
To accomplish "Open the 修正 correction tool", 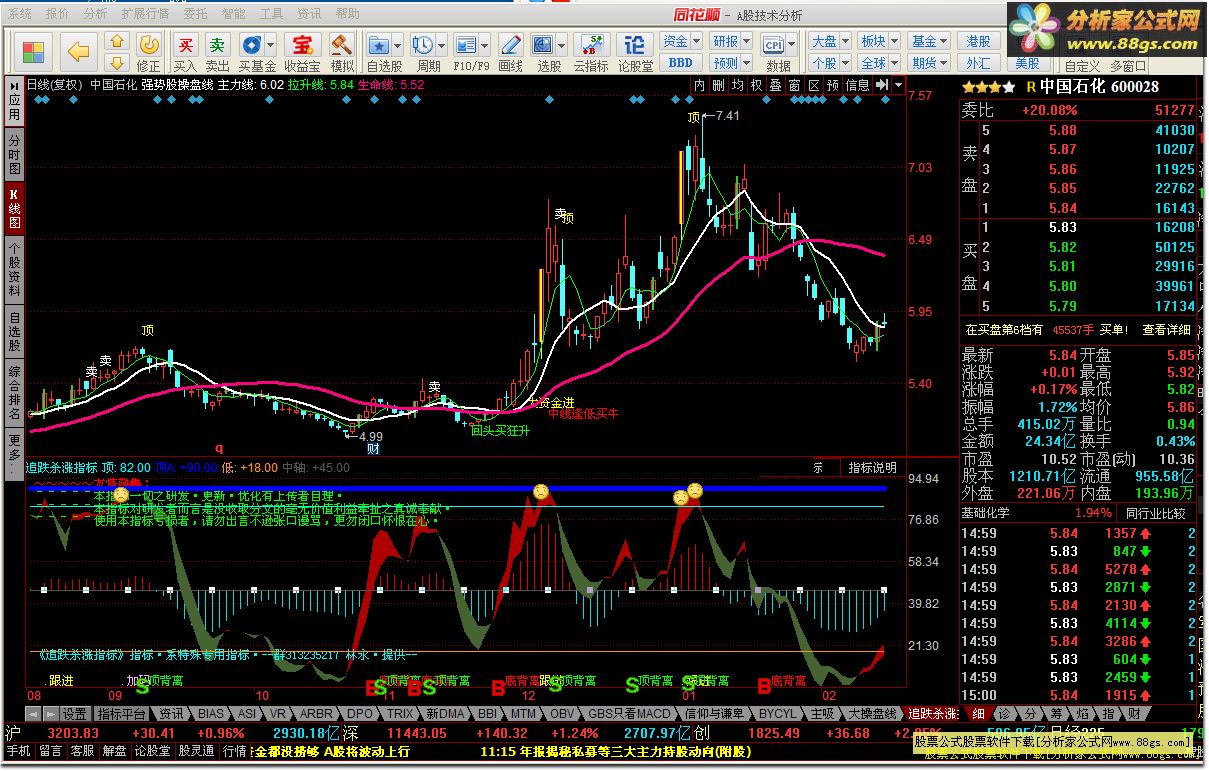I will click(148, 52).
